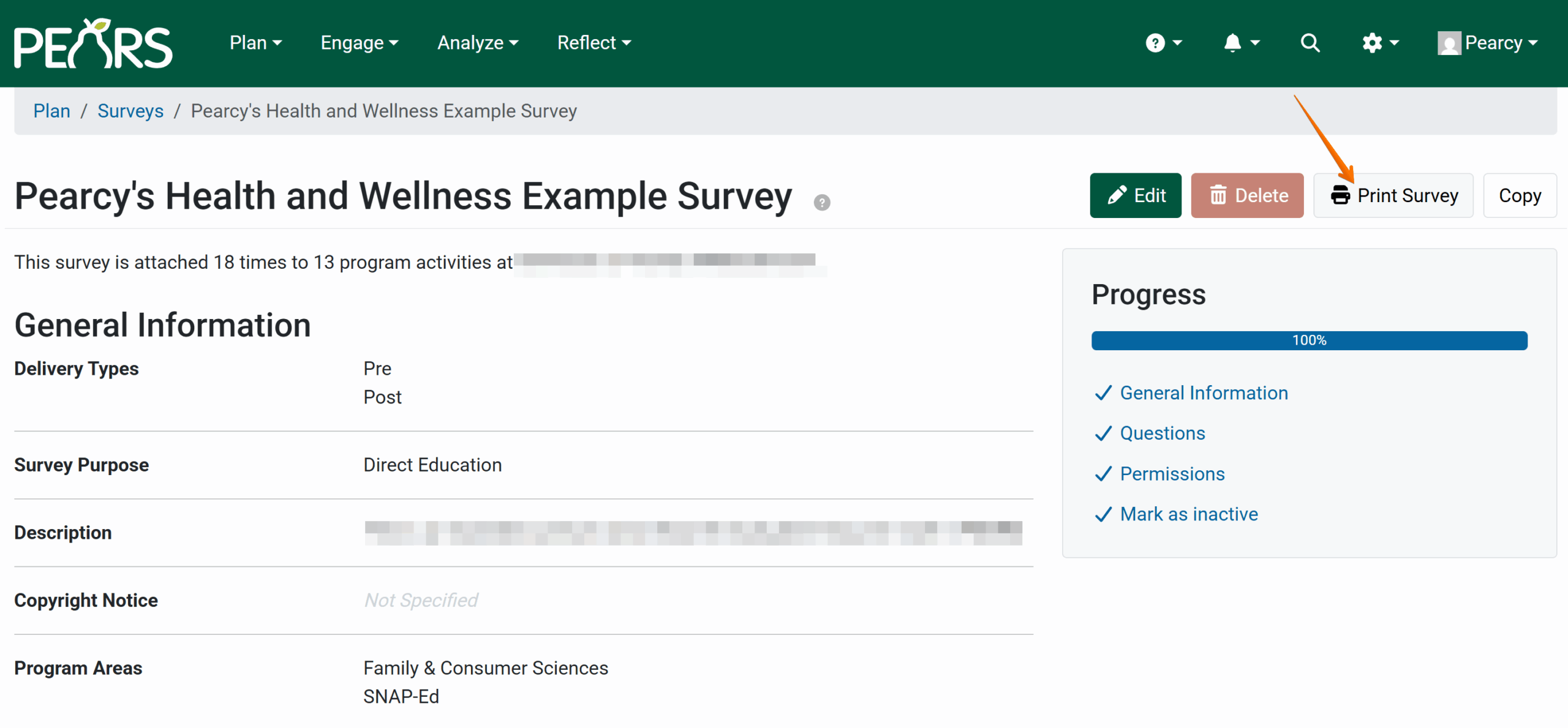Screen dimensions: 1568x728
Task: Click help icon beside survey title
Action: pyautogui.click(x=822, y=203)
